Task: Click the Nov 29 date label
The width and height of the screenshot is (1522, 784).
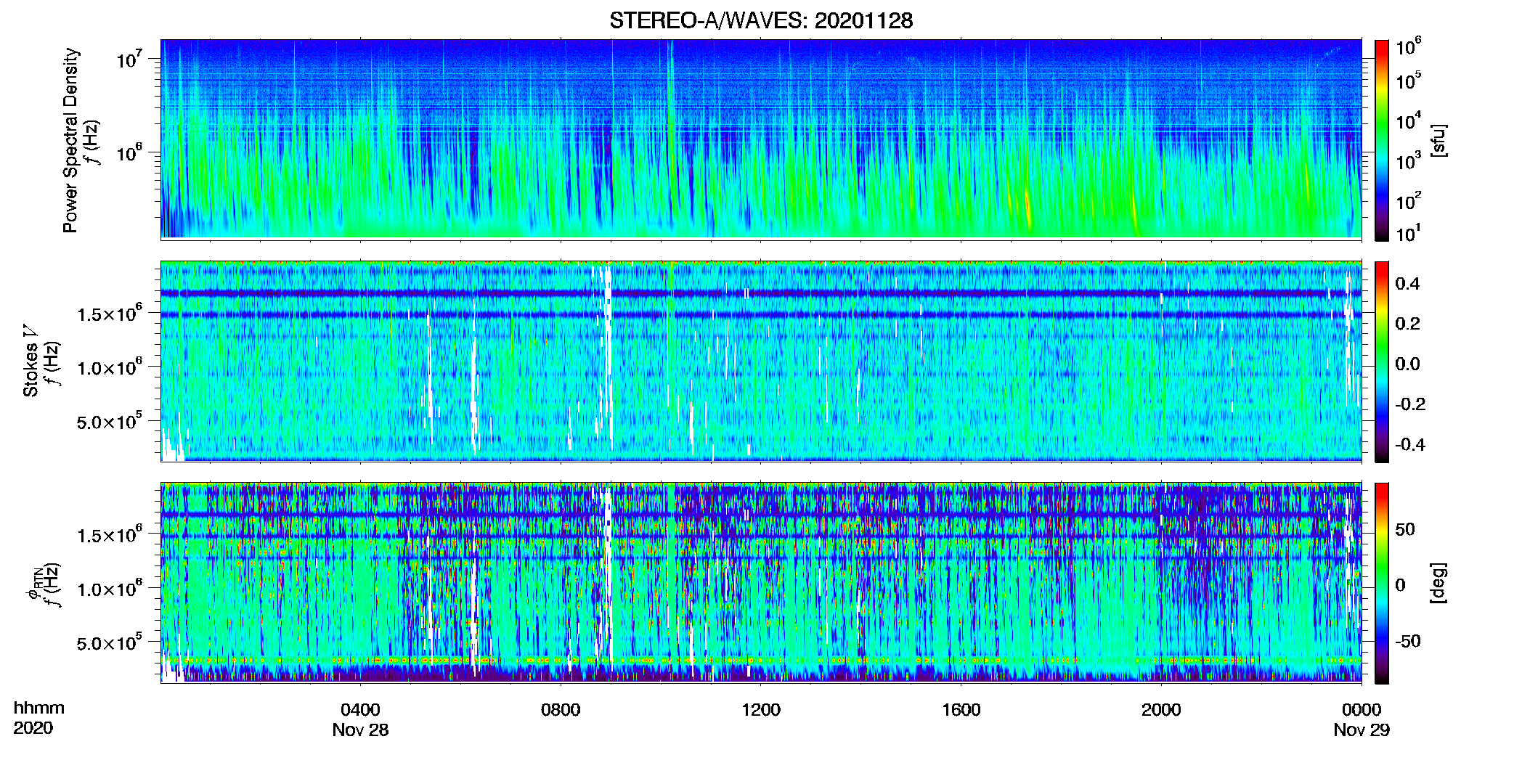Action: (1362, 730)
